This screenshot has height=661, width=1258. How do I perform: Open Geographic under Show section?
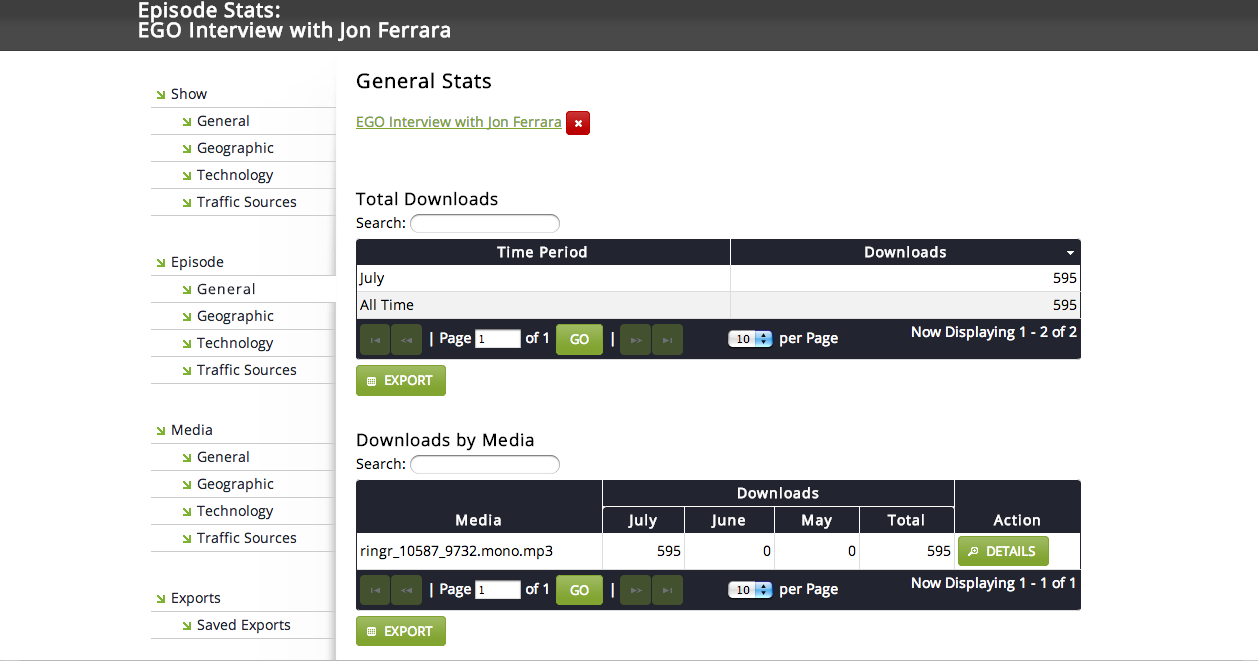235,148
